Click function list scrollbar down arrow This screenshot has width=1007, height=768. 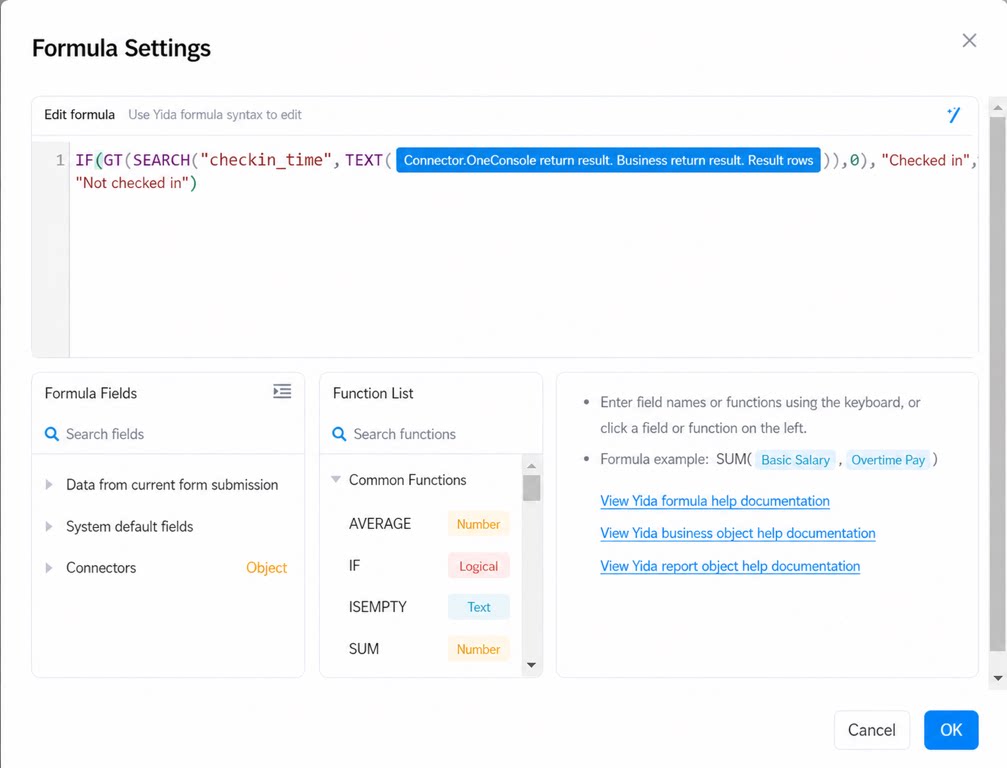point(531,665)
